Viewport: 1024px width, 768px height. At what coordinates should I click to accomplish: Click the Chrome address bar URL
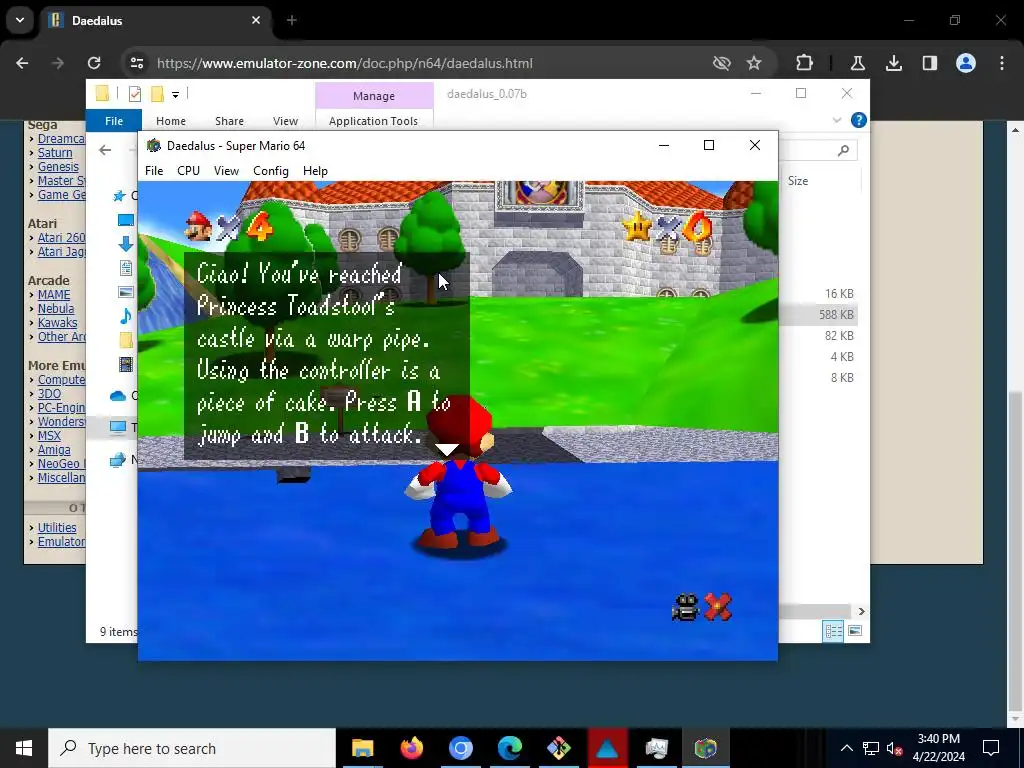345,63
